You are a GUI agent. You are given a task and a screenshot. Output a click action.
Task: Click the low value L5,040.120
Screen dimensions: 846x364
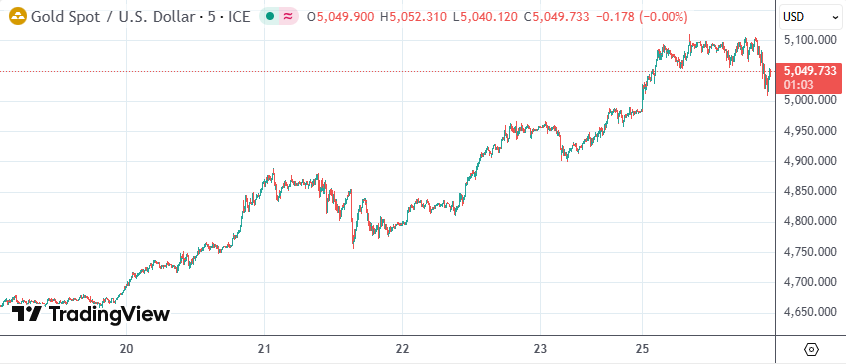[x=486, y=17]
